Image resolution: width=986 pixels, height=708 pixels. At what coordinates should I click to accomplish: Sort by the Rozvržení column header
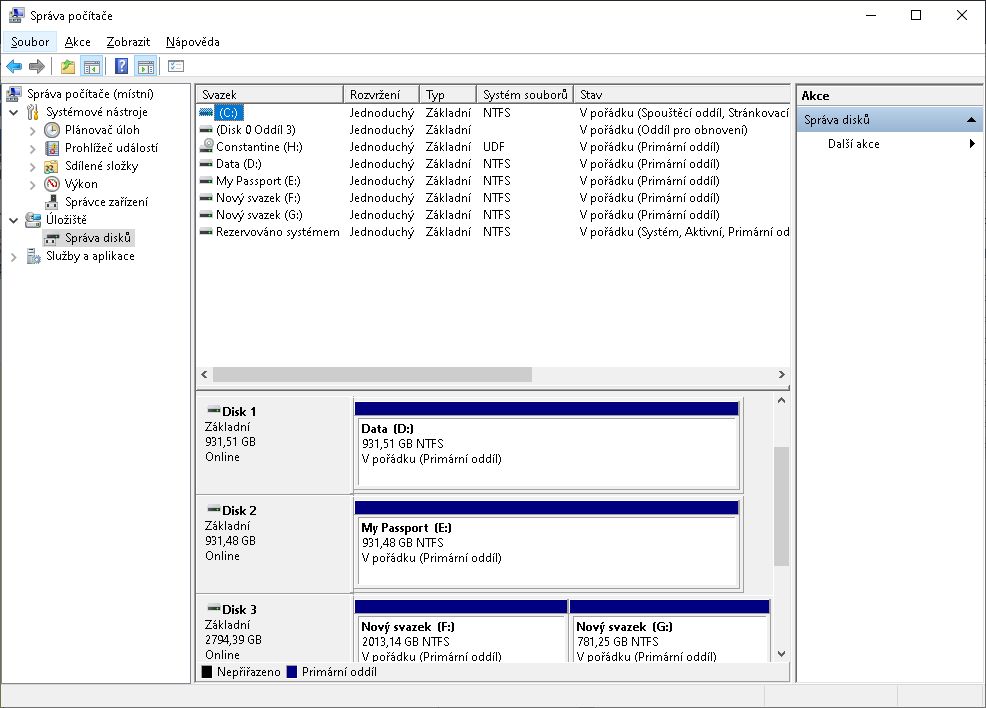(381, 94)
